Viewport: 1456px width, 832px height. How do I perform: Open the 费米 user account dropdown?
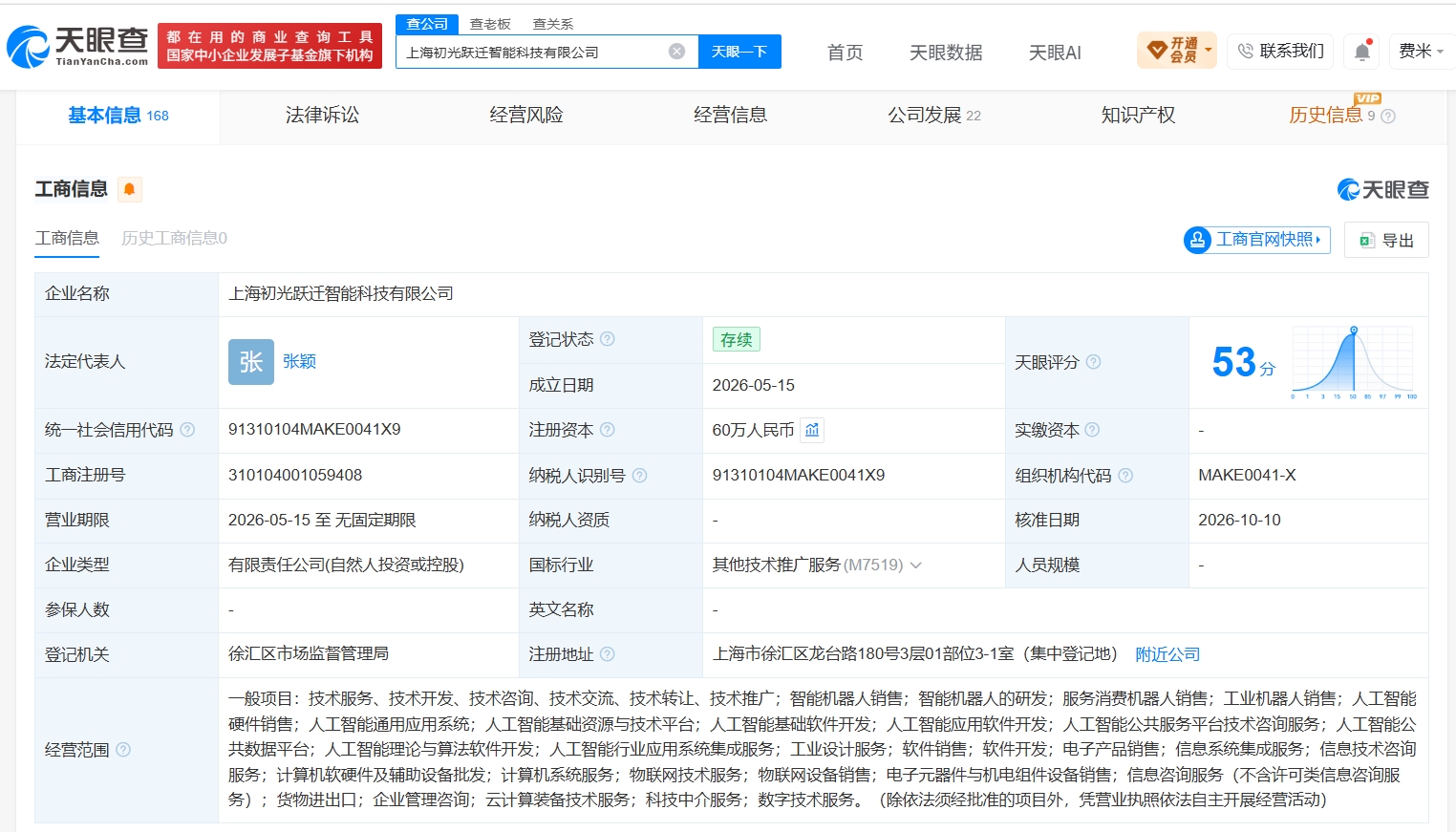[x=1421, y=51]
